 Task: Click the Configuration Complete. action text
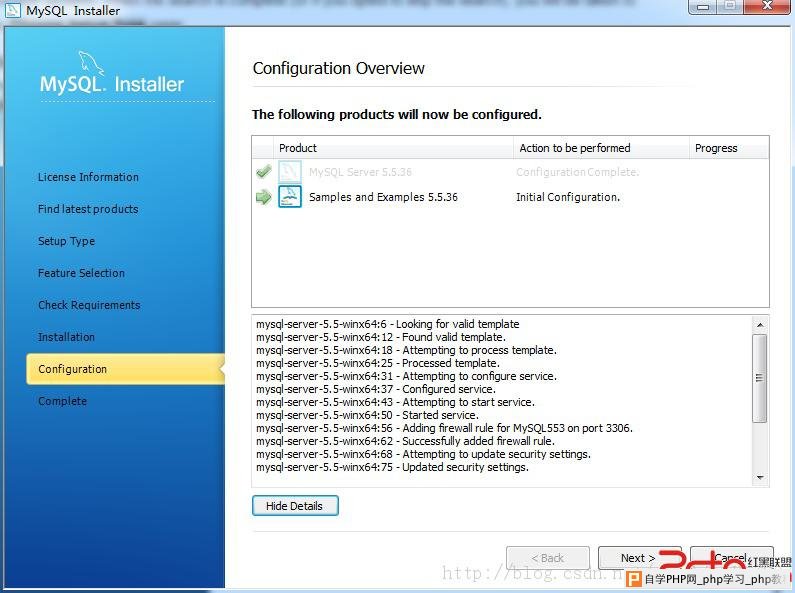tap(577, 172)
